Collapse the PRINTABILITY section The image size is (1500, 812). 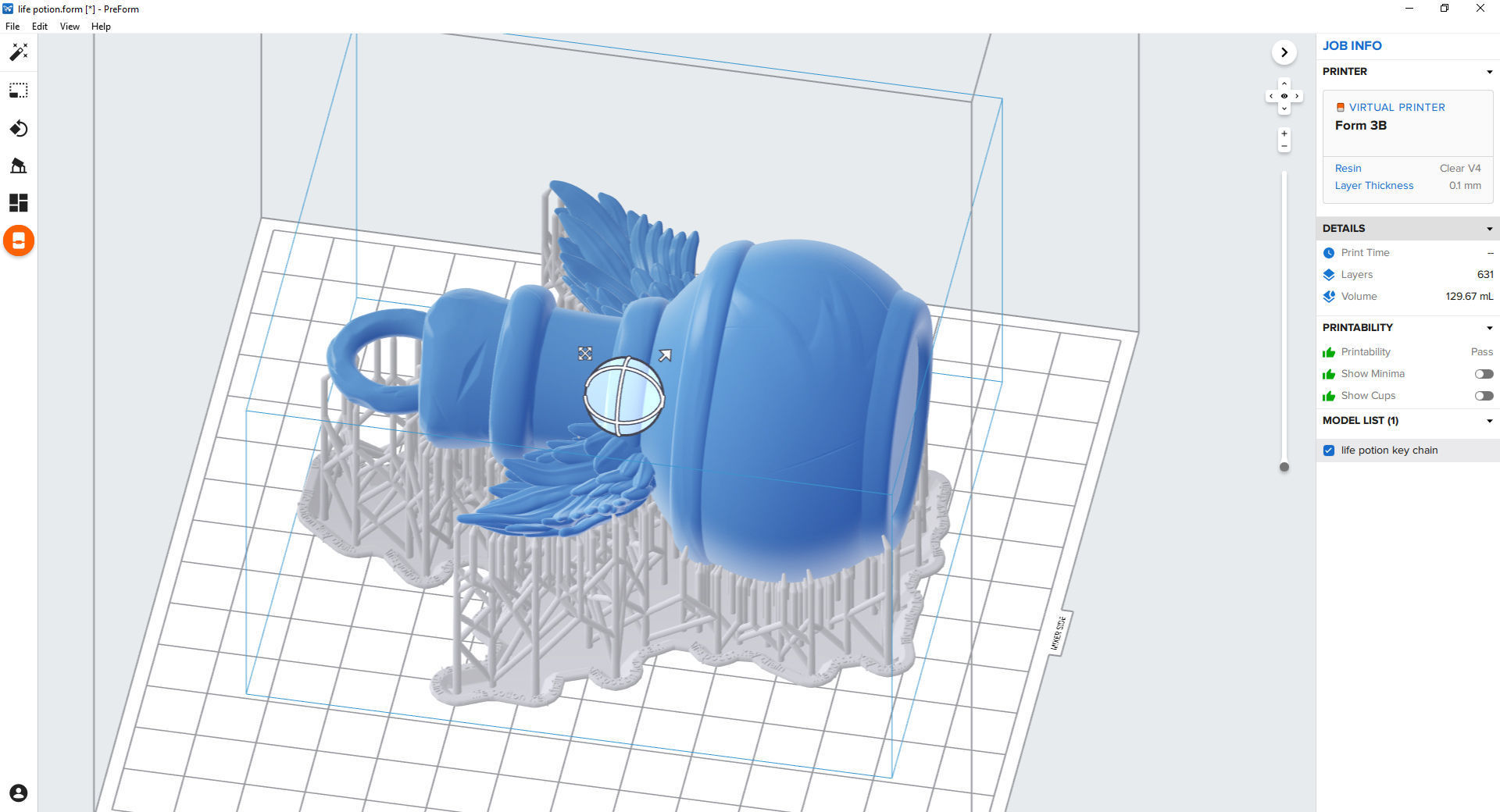(1489, 328)
